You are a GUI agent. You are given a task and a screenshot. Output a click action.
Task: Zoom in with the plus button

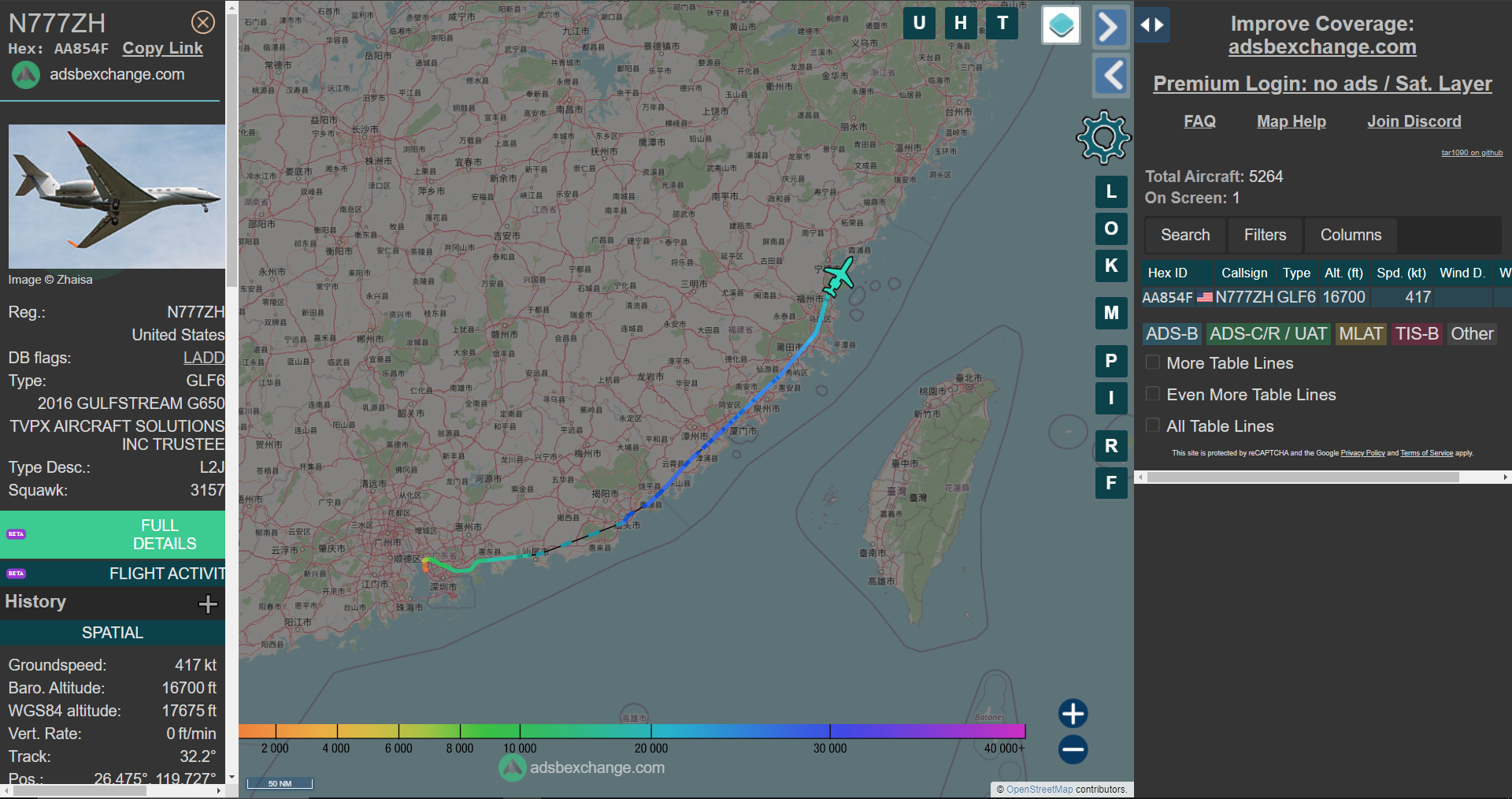tap(1073, 713)
